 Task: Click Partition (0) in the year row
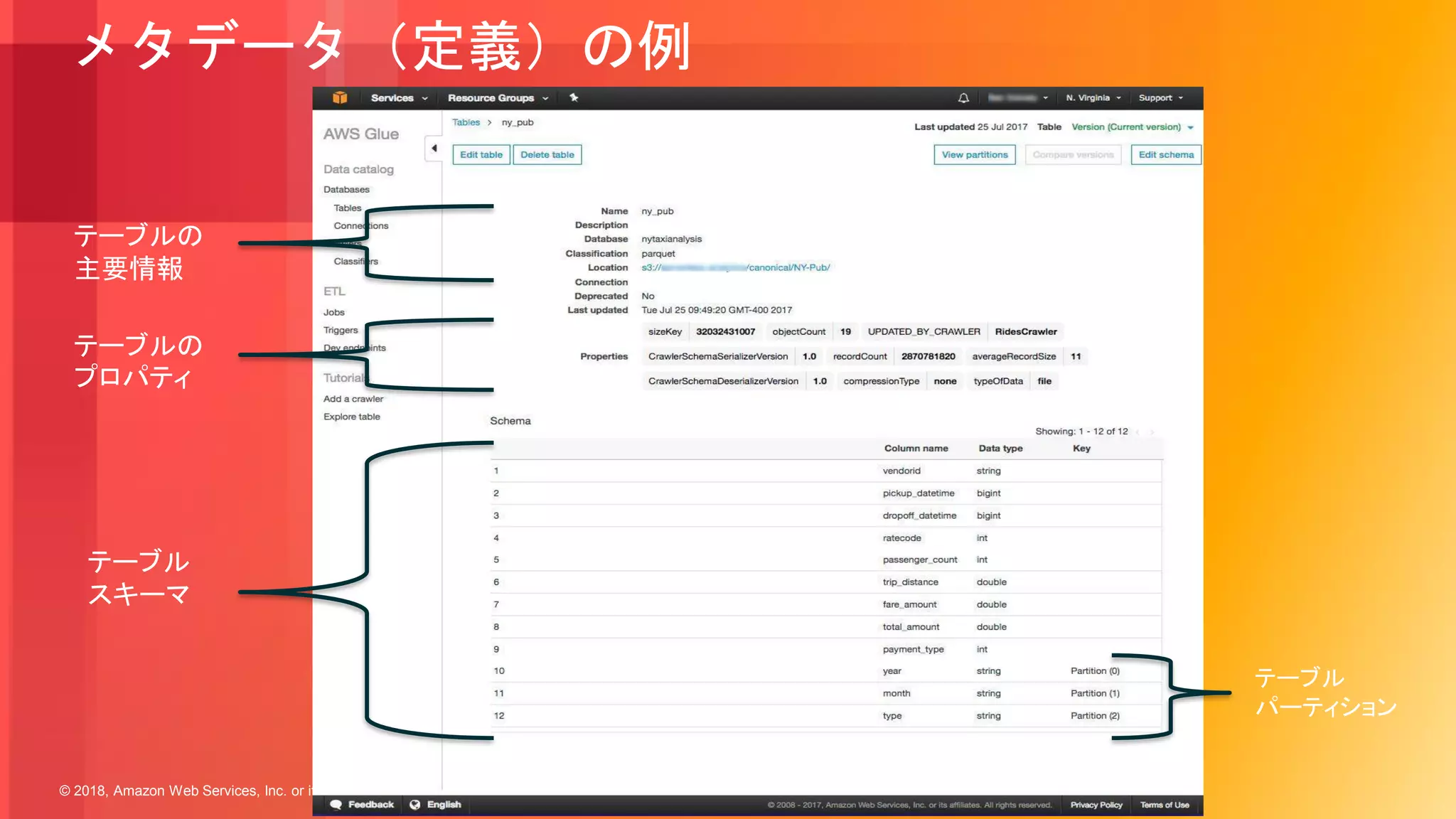click(1095, 671)
